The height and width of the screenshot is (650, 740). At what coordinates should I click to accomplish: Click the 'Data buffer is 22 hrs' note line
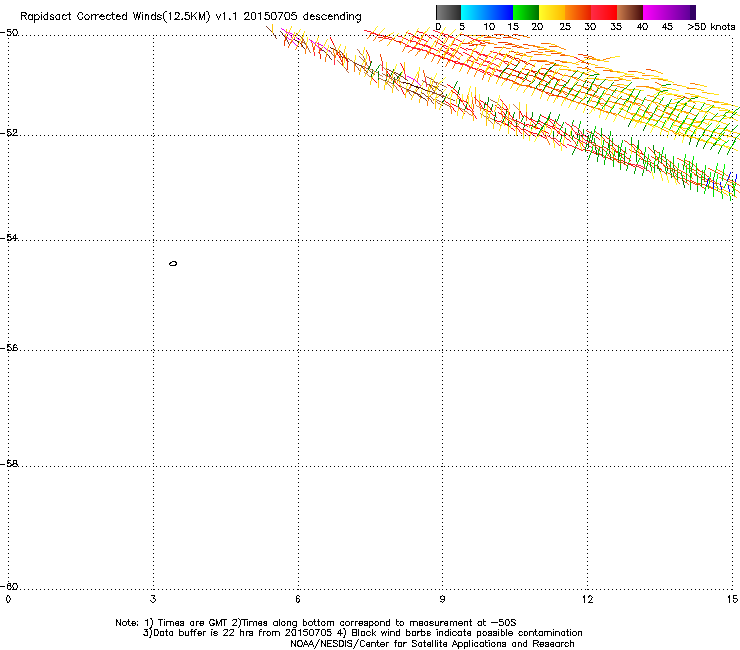(x=362, y=633)
